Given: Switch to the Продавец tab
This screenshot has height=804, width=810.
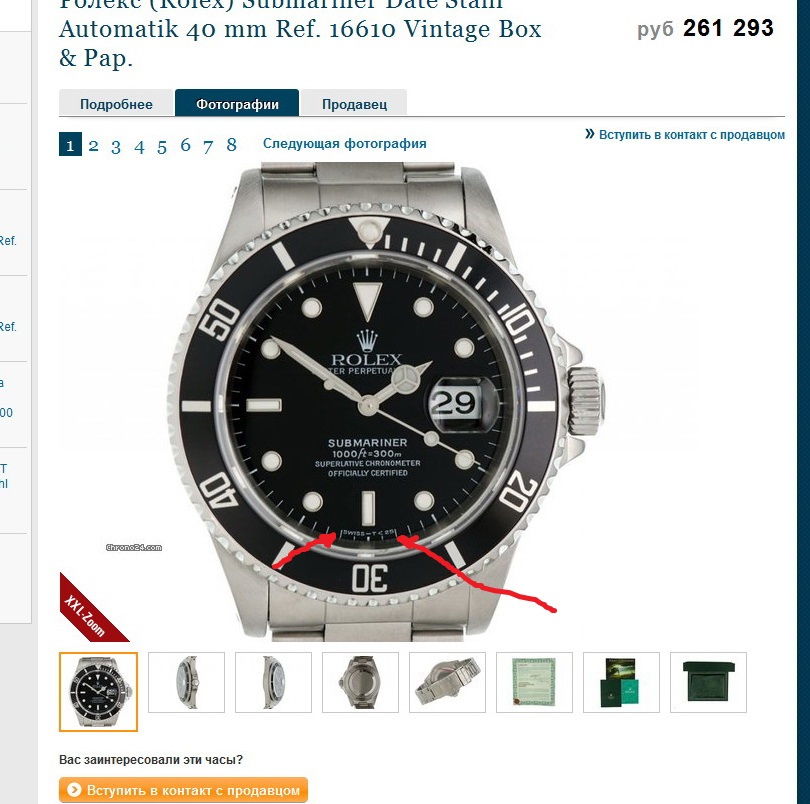Looking at the screenshot, I should point(354,104).
